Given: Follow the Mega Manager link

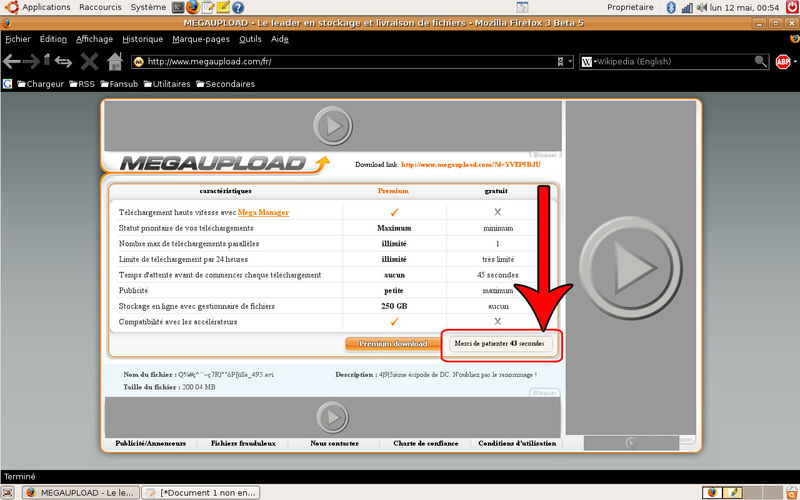Looking at the screenshot, I should click(263, 212).
